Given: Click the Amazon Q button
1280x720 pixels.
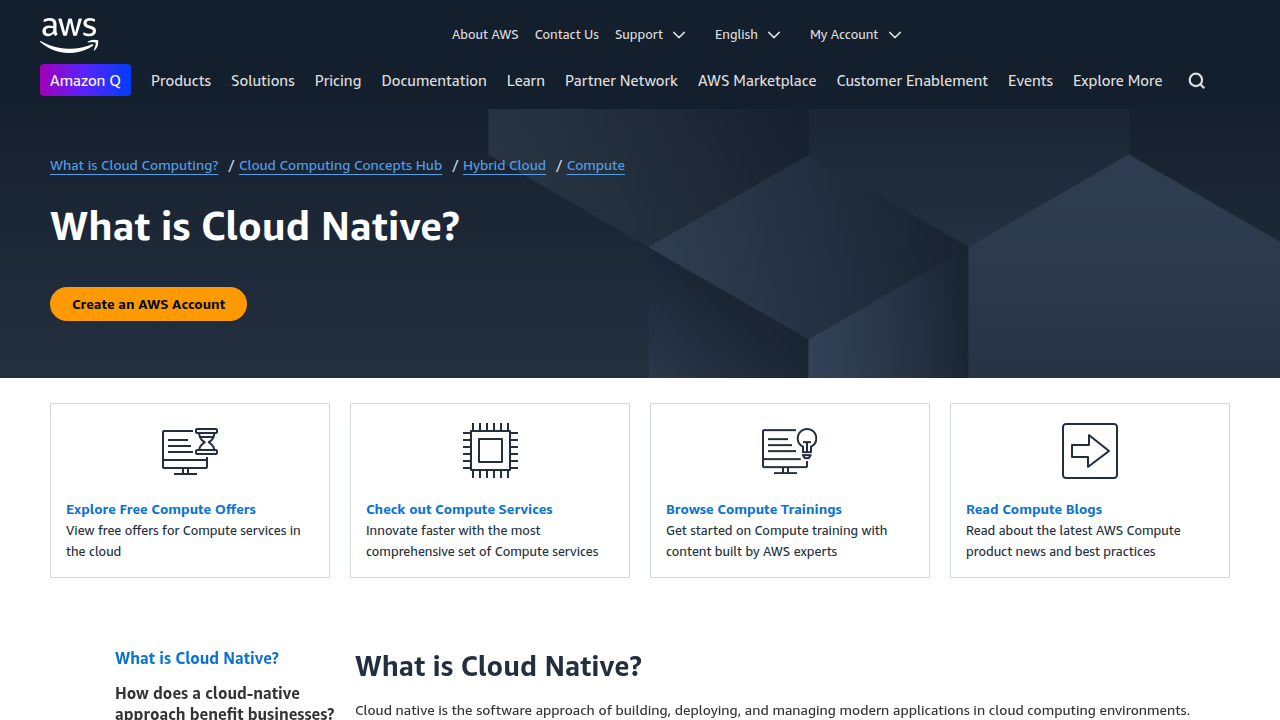Looking at the screenshot, I should (x=85, y=80).
